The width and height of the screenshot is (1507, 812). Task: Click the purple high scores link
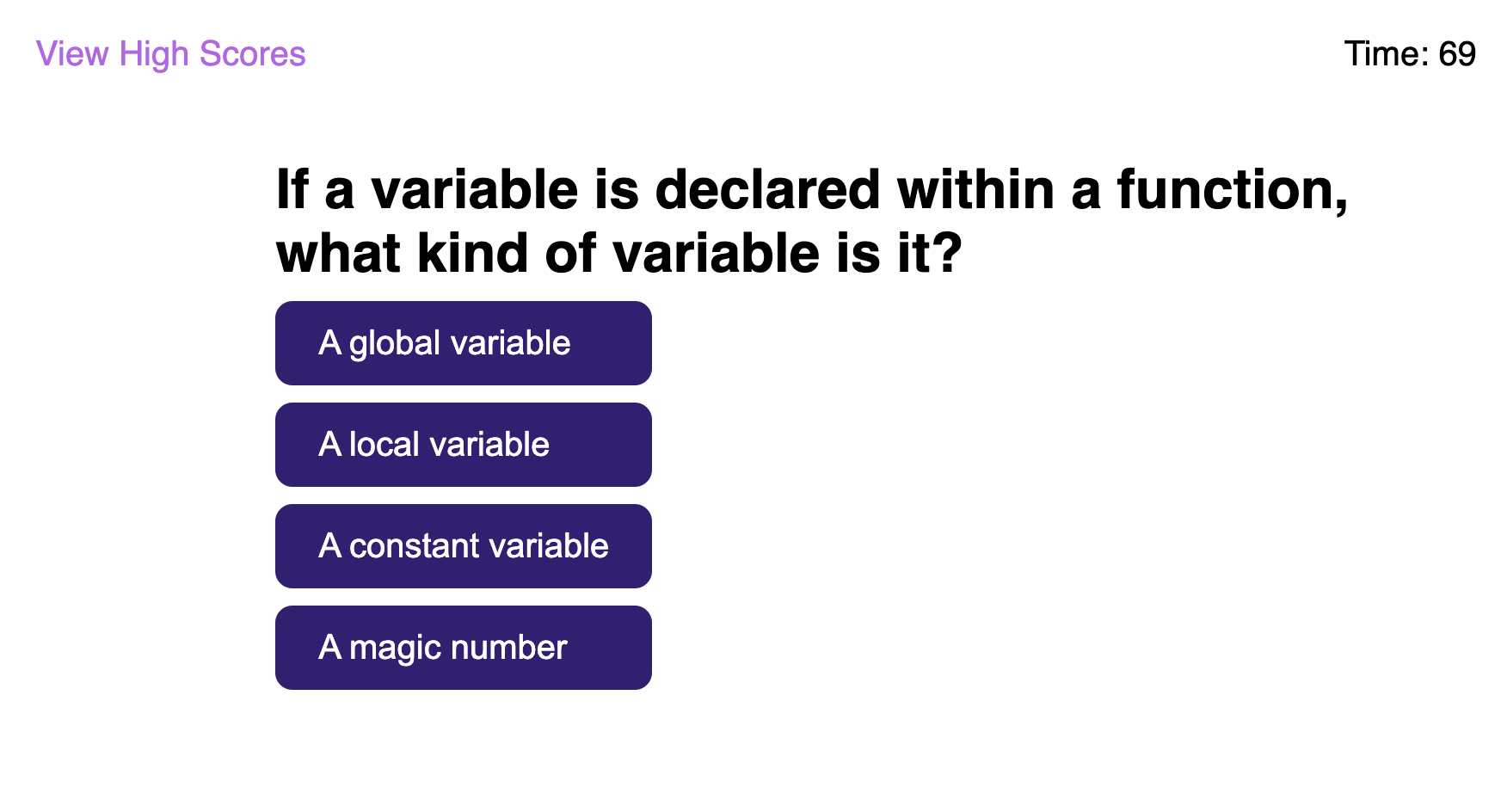coord(170,54)
